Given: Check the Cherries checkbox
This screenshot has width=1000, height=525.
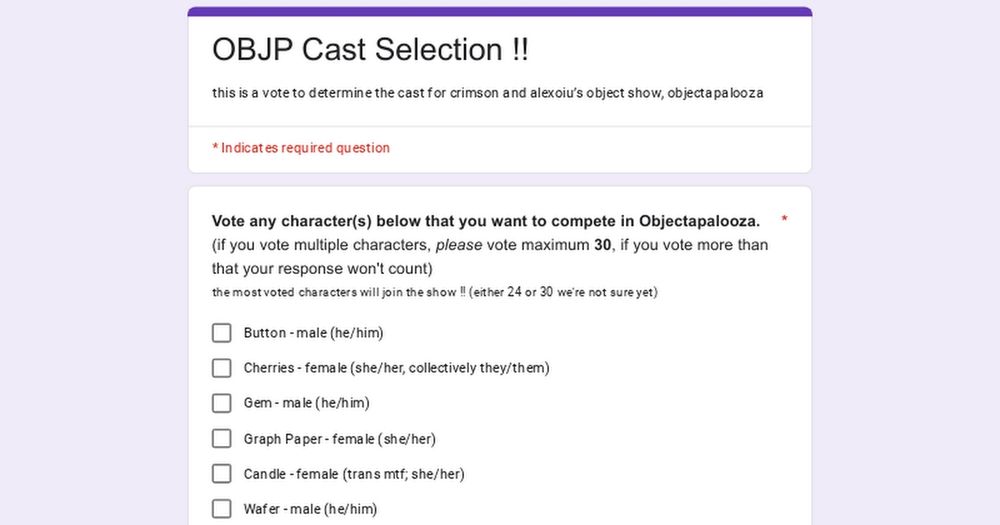Looking at the screenshot, I should click(221, 368).
